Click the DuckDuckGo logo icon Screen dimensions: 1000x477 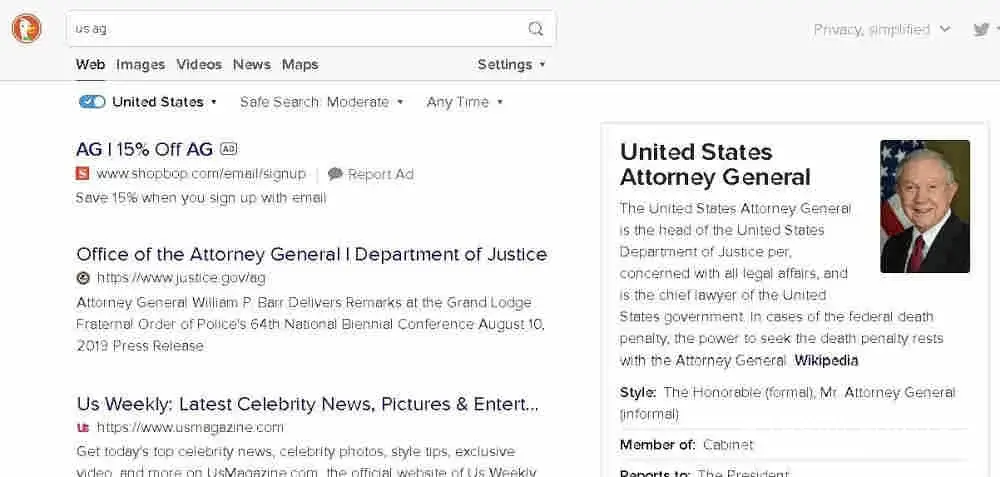pyautogui.click(x=27, y=29)
